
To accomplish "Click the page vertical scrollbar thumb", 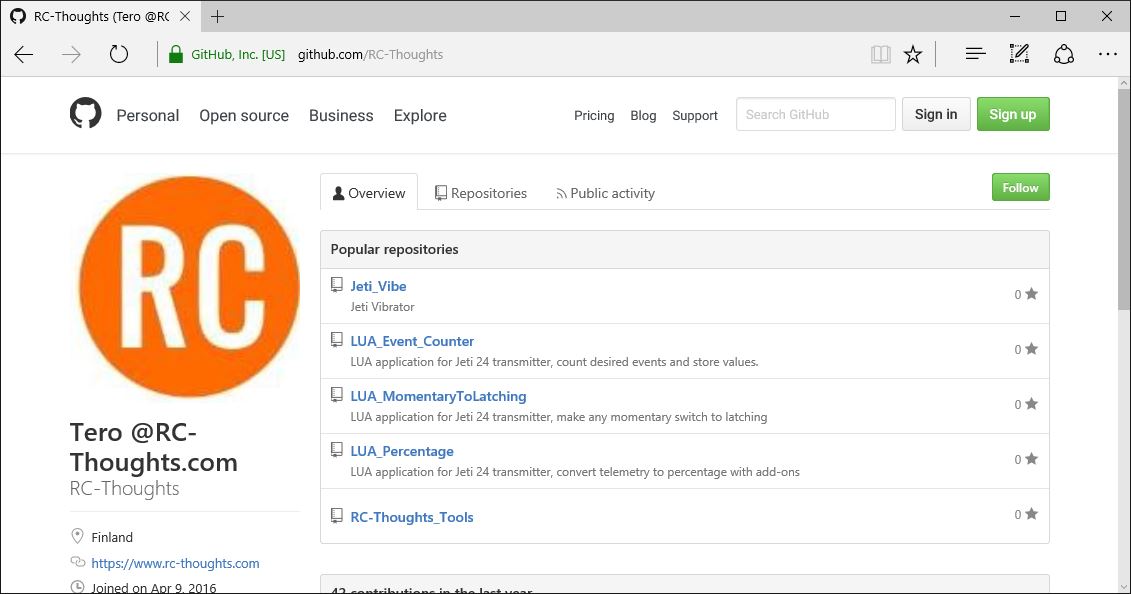I will click(1124, 199).
